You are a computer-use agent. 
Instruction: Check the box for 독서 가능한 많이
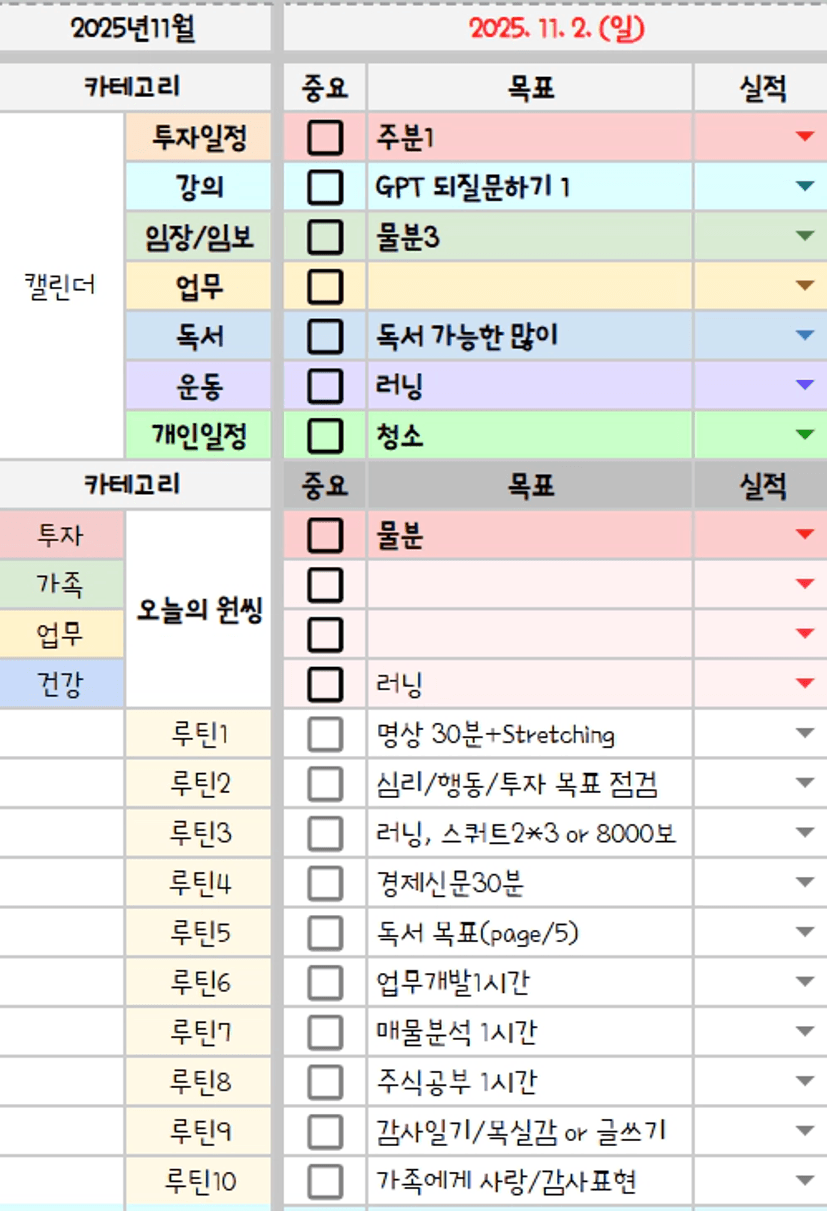point(325,337)
